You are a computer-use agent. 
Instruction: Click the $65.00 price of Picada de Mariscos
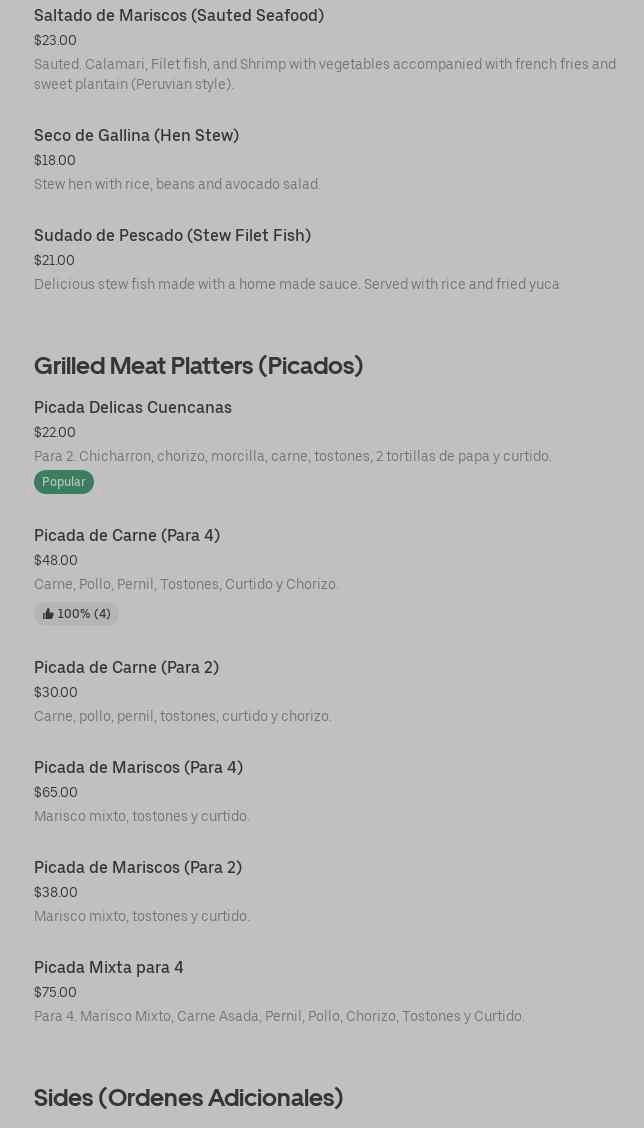(56, 793)
